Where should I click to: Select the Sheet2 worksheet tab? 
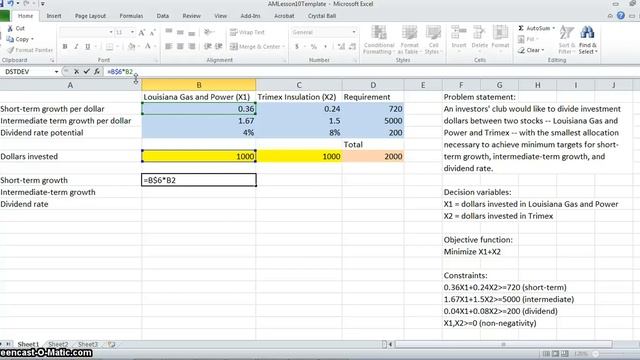pos(58,344)
